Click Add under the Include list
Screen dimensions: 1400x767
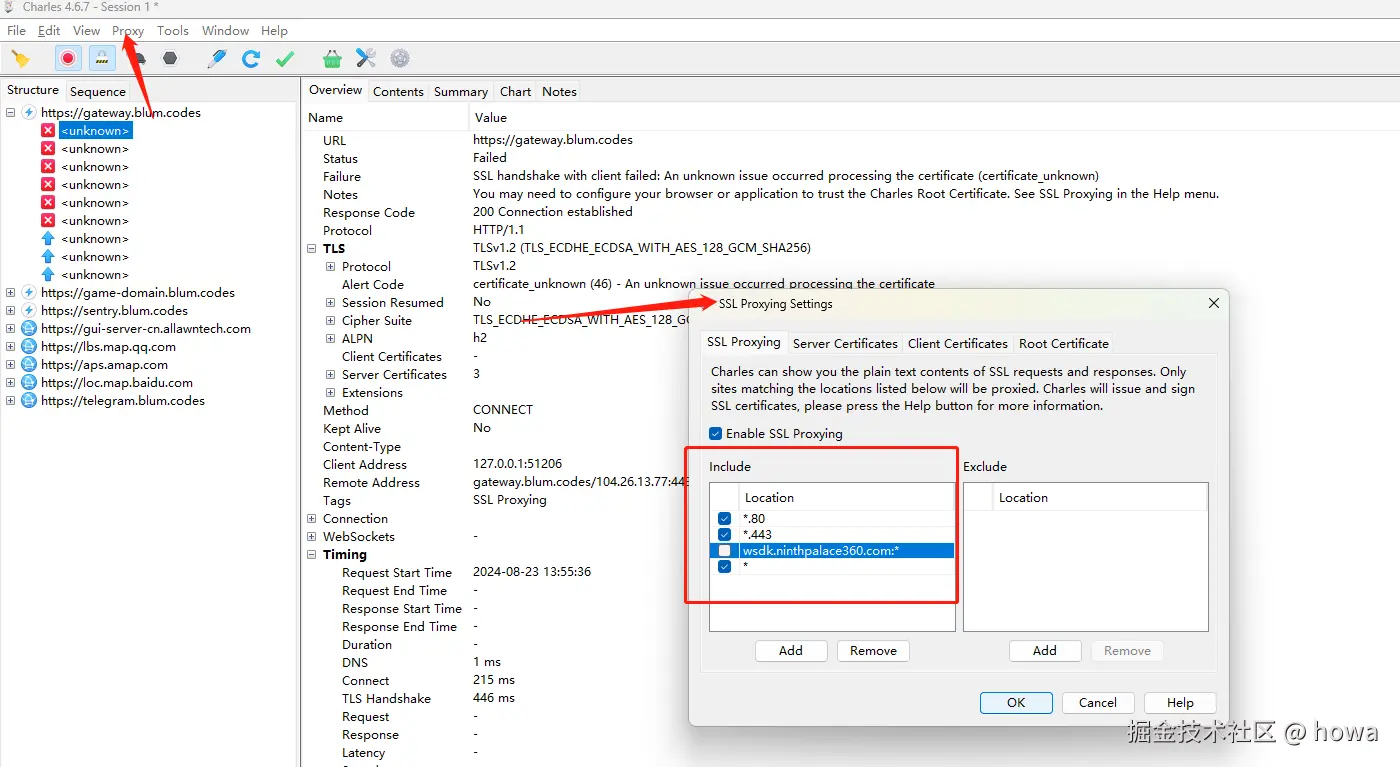[791, 651]
